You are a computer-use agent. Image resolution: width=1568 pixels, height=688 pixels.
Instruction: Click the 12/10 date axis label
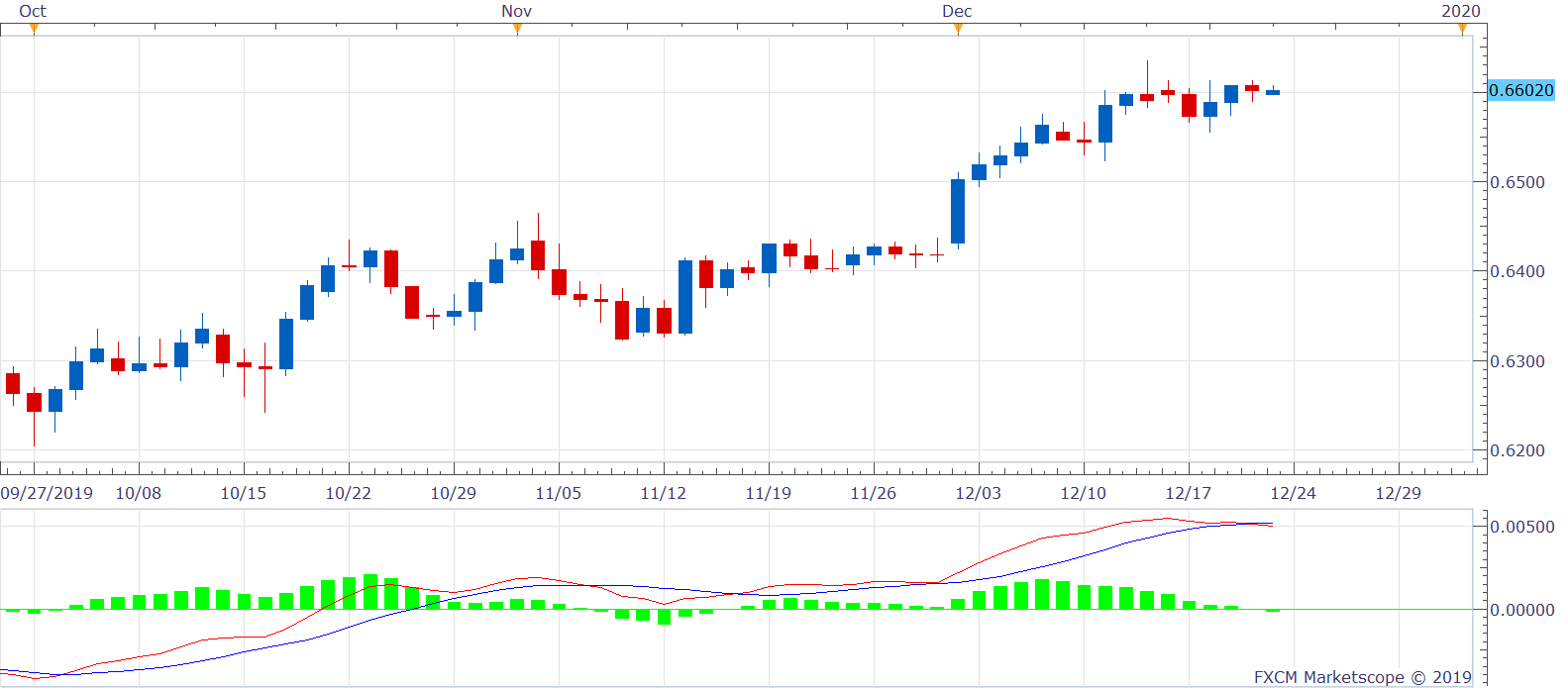[x=1084, y=493]
